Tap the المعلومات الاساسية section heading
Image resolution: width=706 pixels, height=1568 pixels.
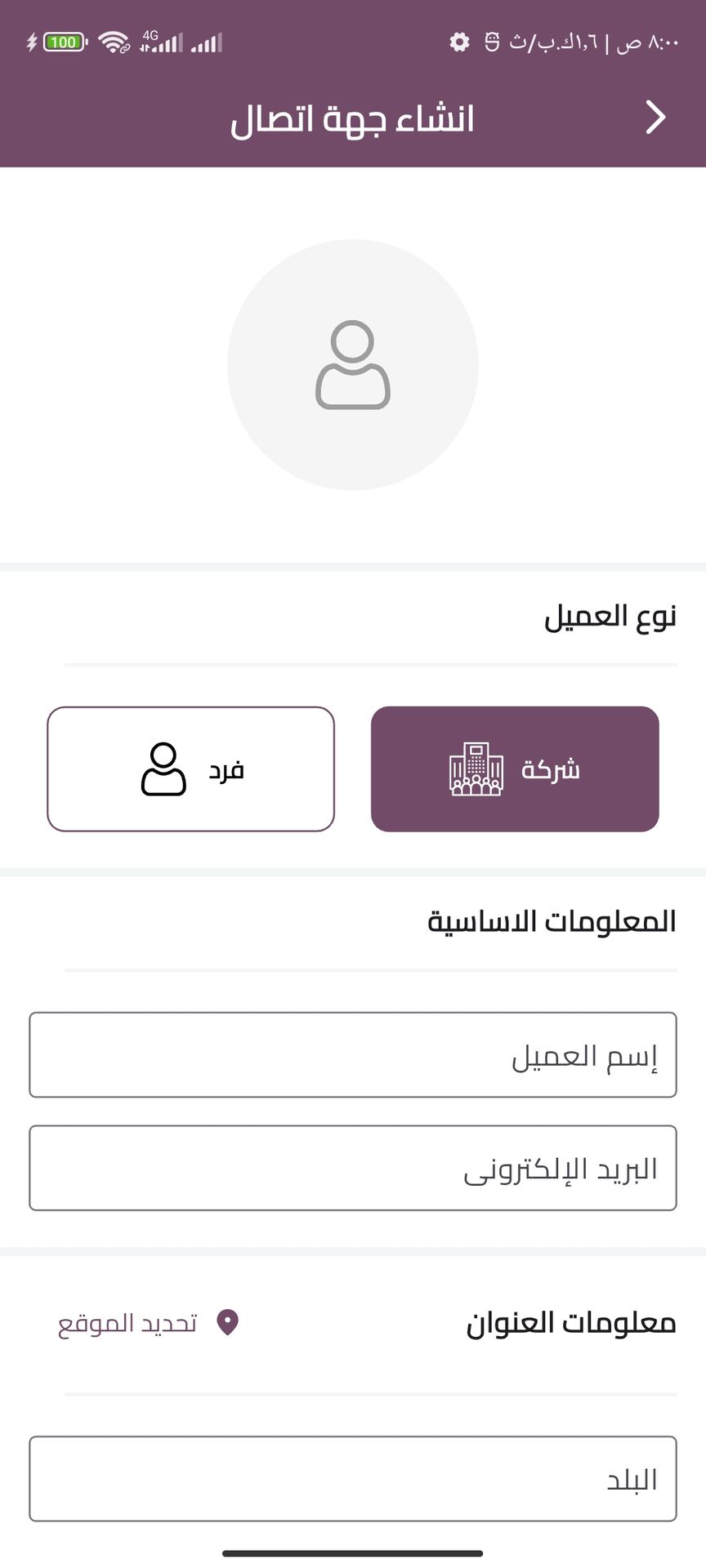point(552,921)
